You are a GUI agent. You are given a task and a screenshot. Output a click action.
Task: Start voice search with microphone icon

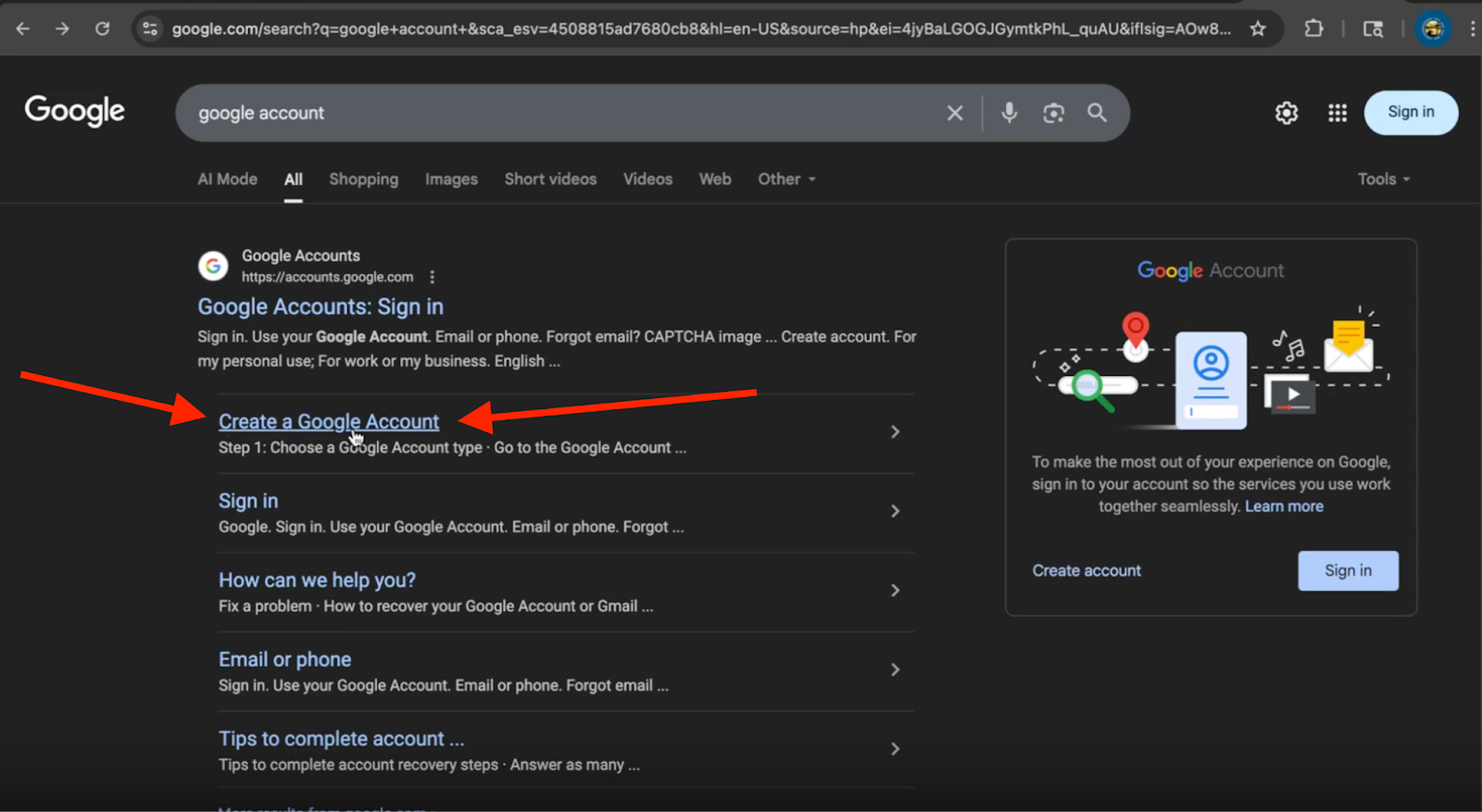(1010, 113)
